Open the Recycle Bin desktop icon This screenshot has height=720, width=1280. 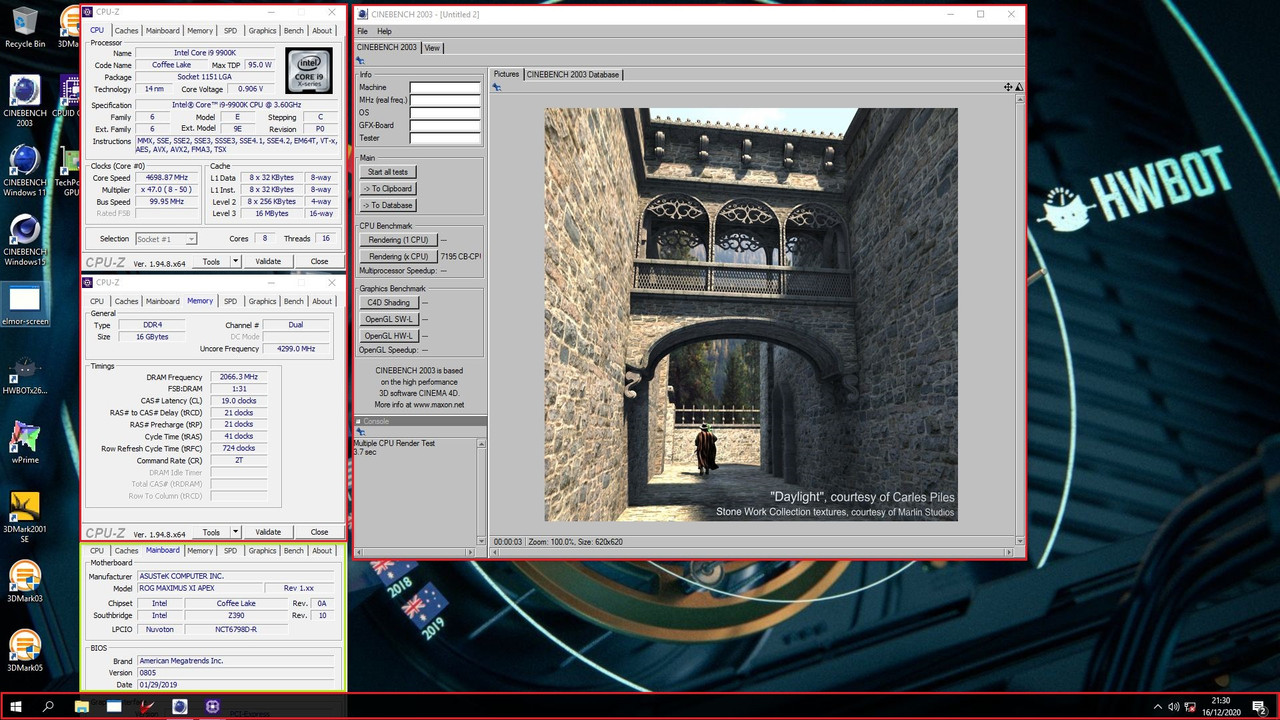click(24, 27)
